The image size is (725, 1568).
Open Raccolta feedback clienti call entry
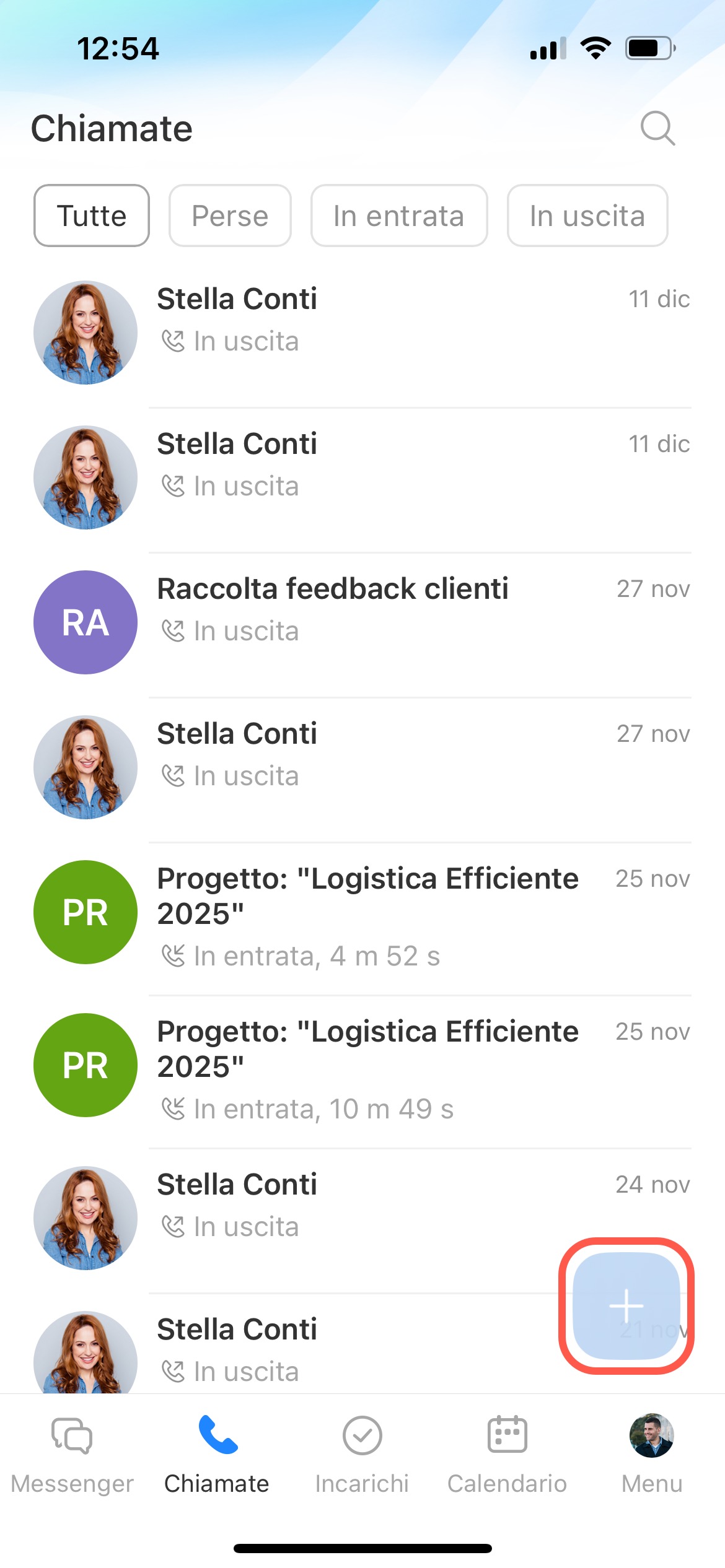click(x=372, y=609)
